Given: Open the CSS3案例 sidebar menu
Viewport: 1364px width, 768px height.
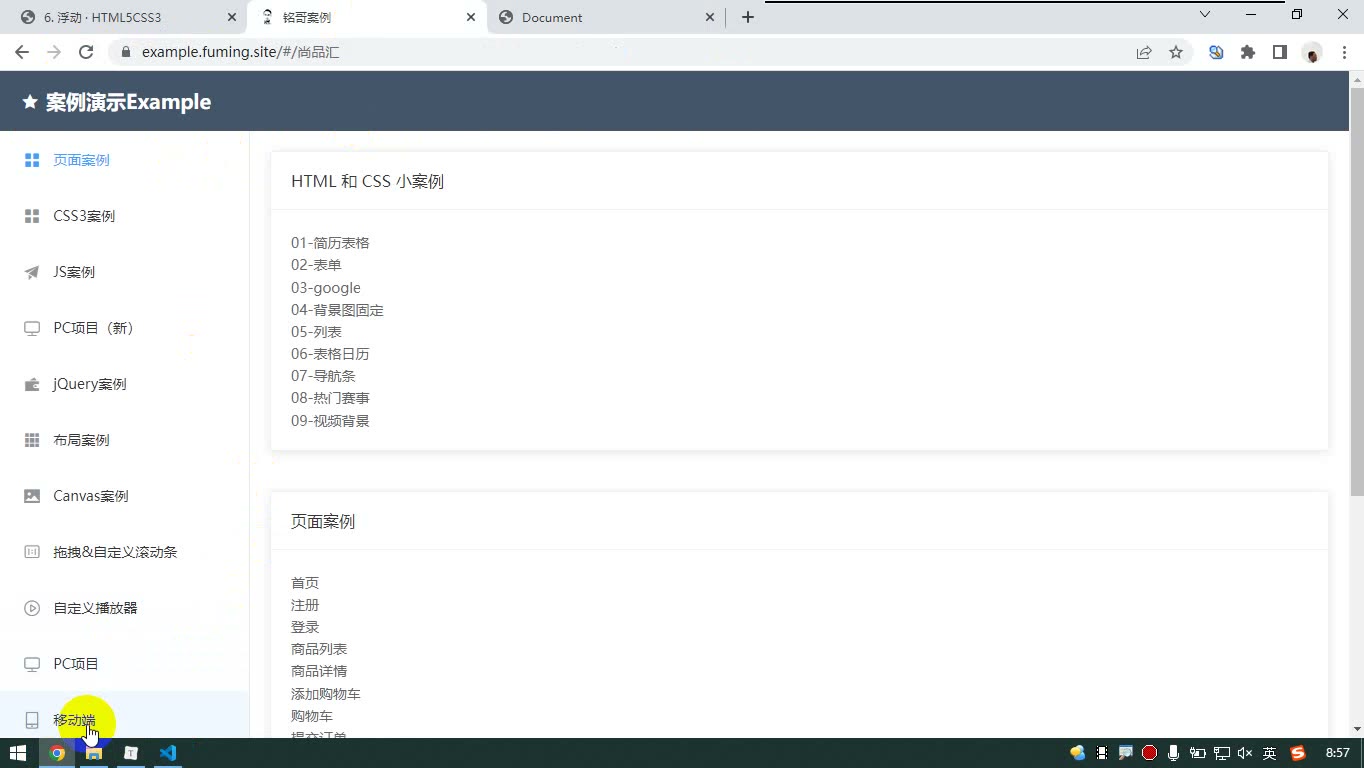Looking at the screenshot, I should (124, 216).
